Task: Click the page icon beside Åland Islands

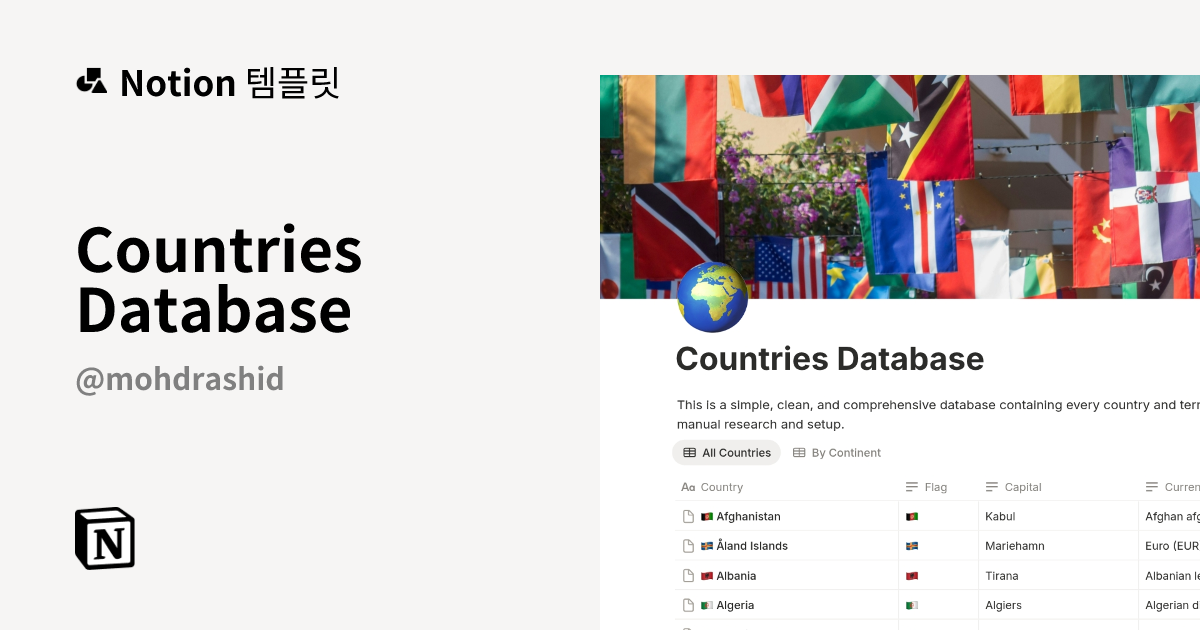Action: point(688,546)
